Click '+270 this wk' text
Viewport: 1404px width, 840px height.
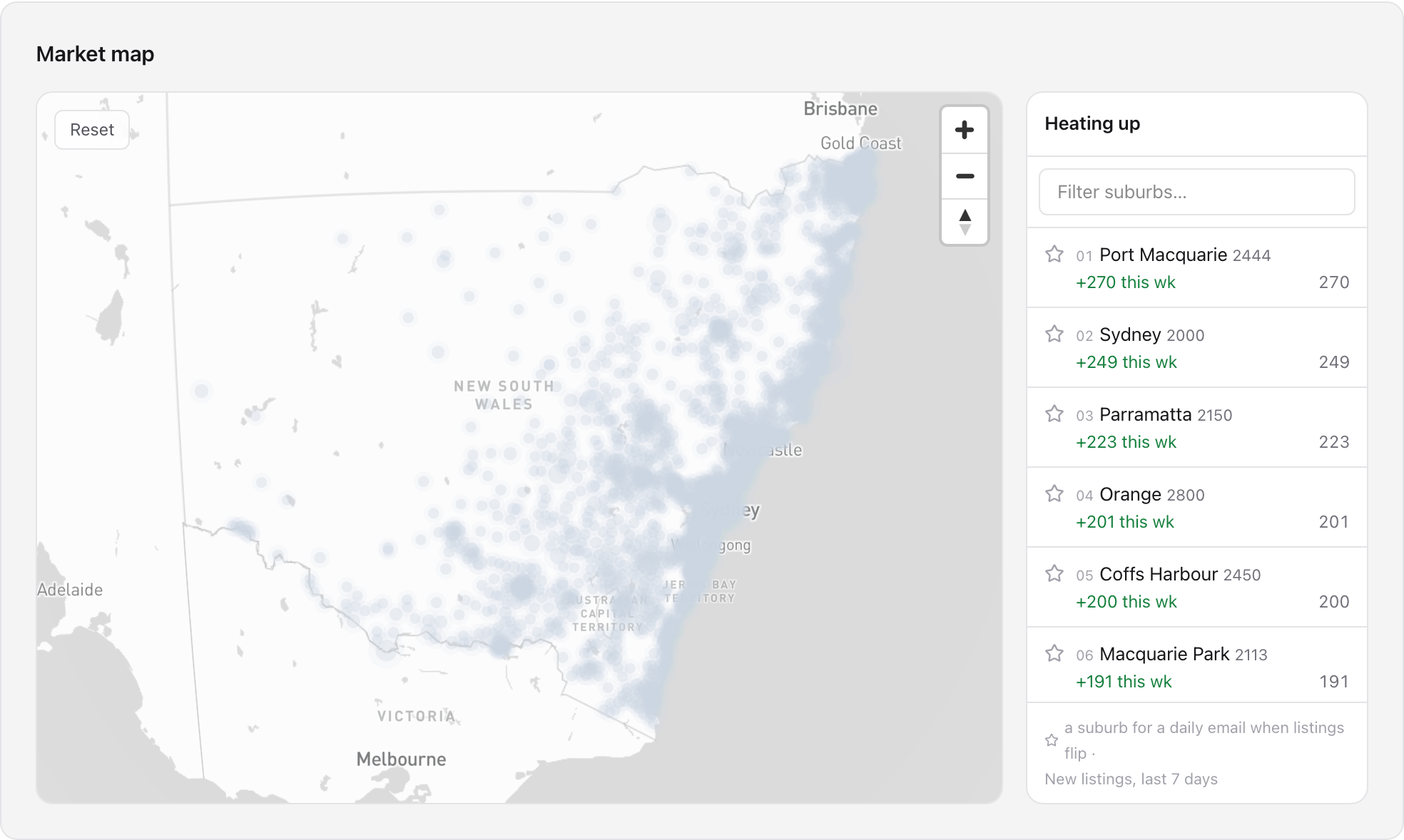[1126, 282]
